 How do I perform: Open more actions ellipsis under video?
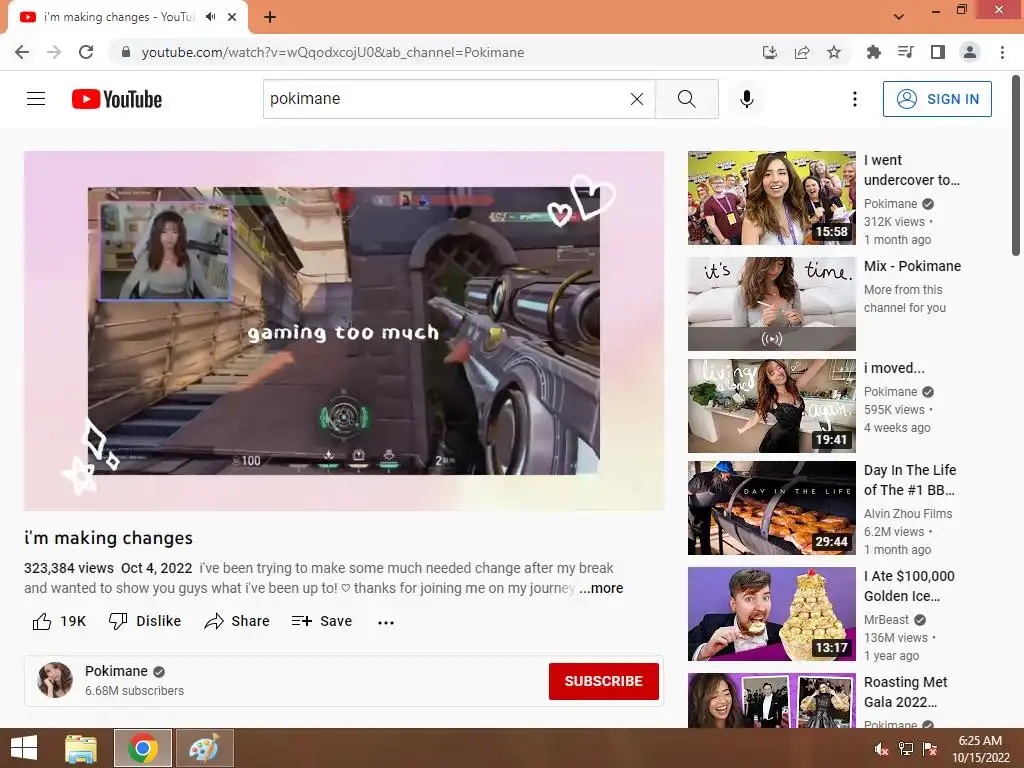coord(386,622)
